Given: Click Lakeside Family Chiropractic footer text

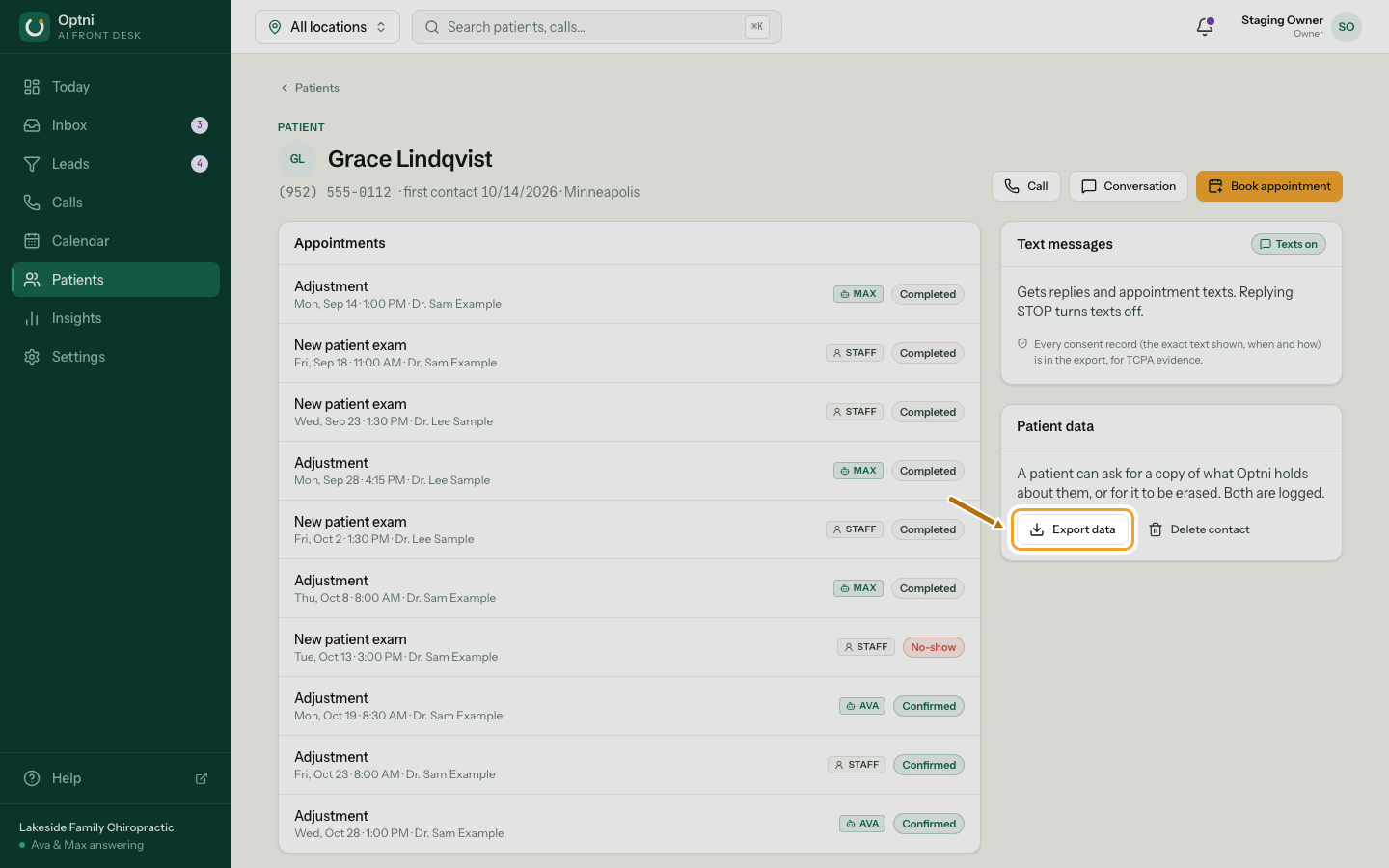Looking at the screenshot, I should tap(96, 827).
